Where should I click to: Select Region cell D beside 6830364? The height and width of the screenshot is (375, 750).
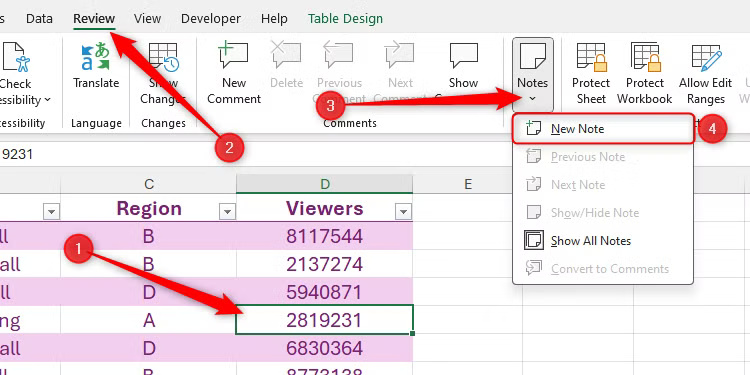pyautogui.click(x=149, y=348)
